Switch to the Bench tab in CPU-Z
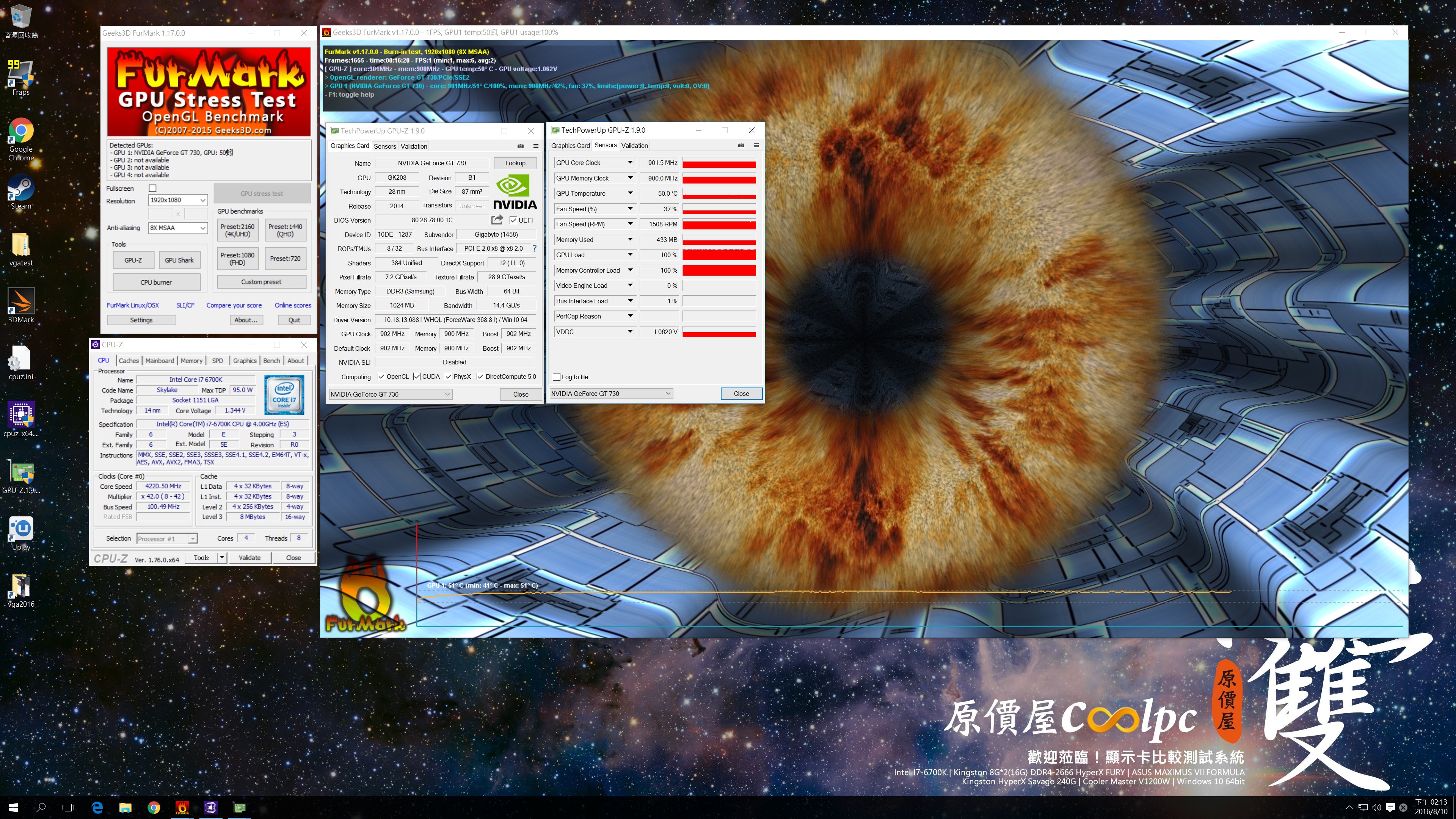Image resolution: width=1456 pixels, height=819 pixels. click(271, 361)
